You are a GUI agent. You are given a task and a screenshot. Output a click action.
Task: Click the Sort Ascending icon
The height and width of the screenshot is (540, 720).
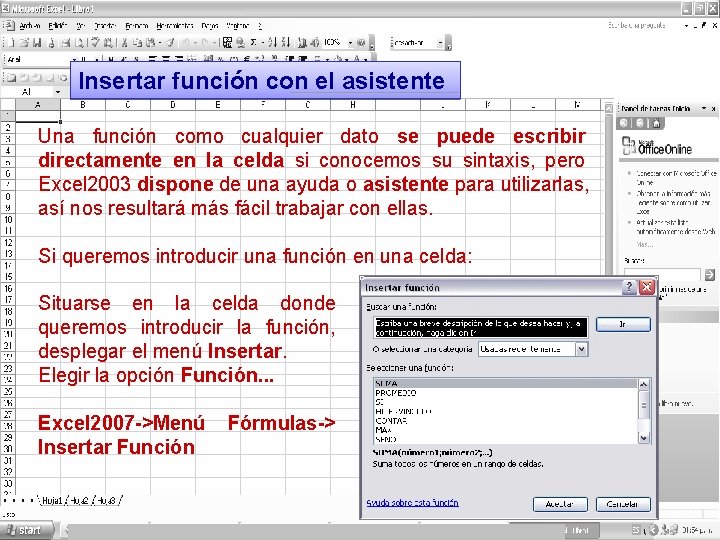pyautogui.click(x=272, y=43)
